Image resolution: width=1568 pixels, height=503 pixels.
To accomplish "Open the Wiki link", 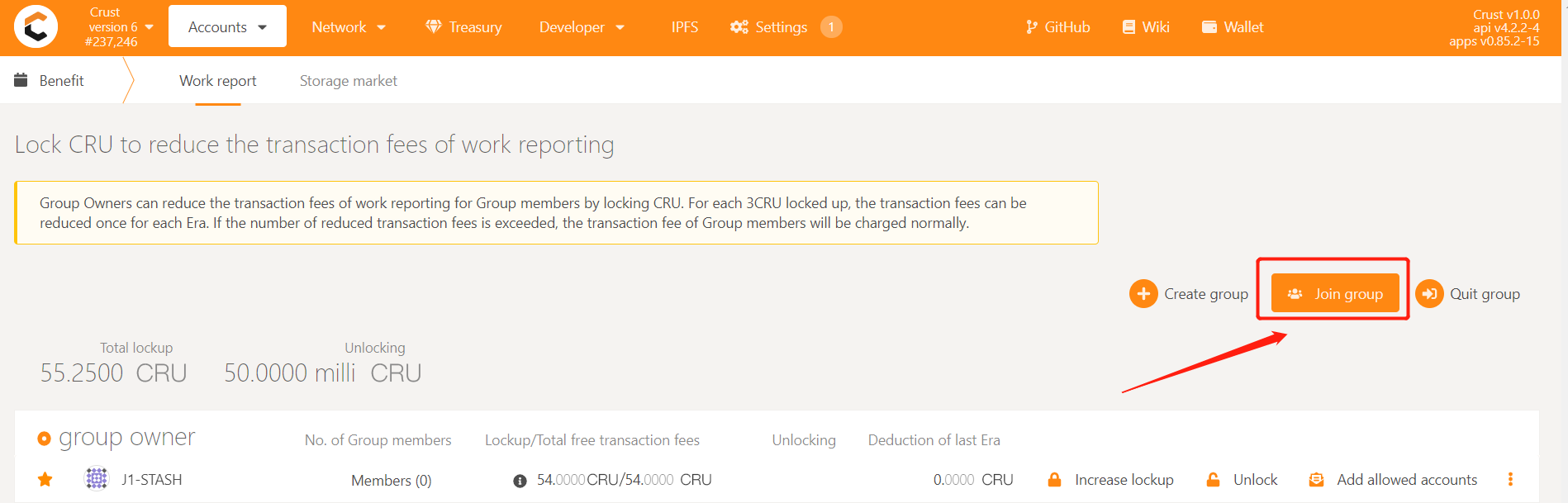I will 1146,26.
